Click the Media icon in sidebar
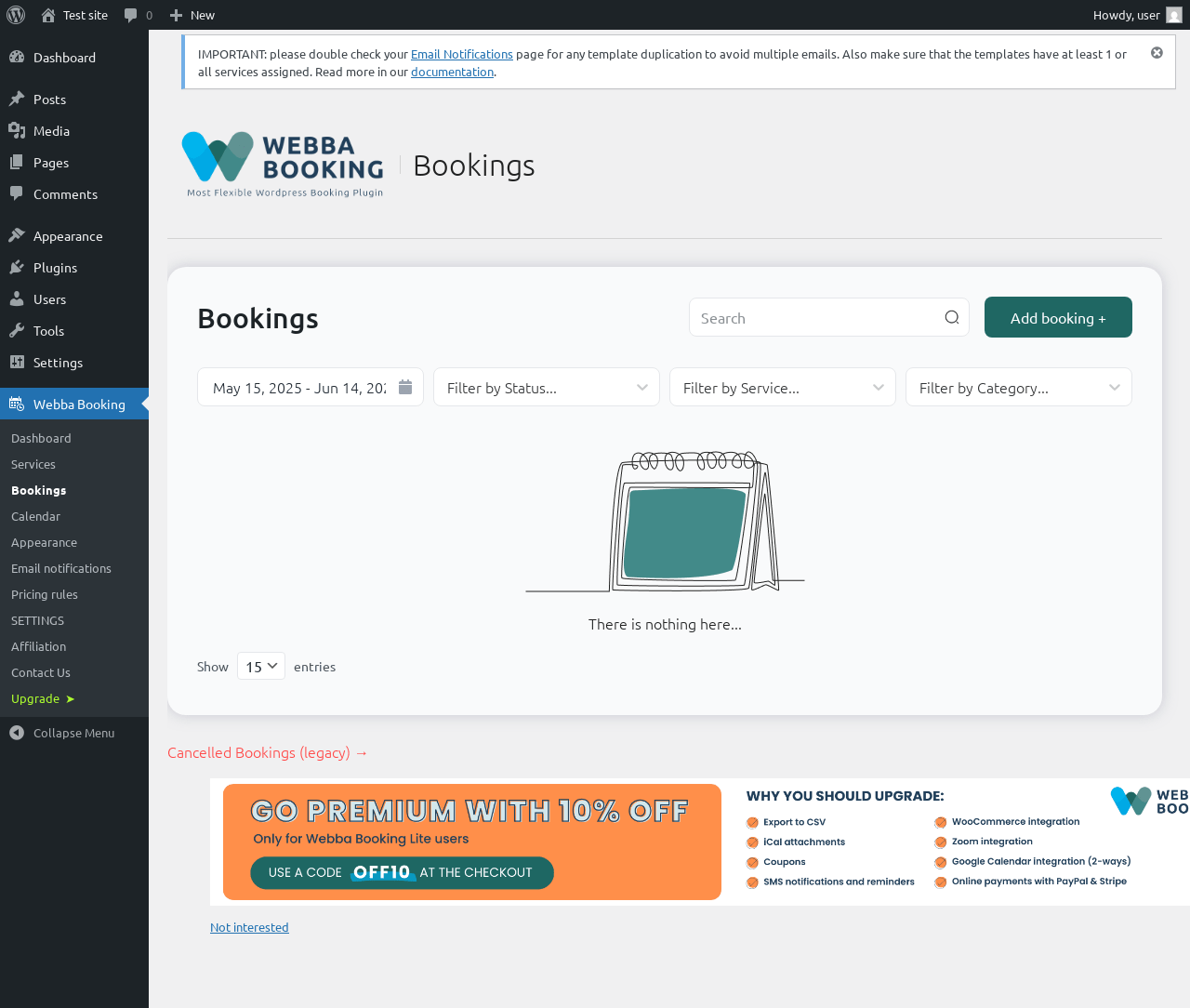This screenshot has width=1190, height=1008. click(x=17, y=130)
